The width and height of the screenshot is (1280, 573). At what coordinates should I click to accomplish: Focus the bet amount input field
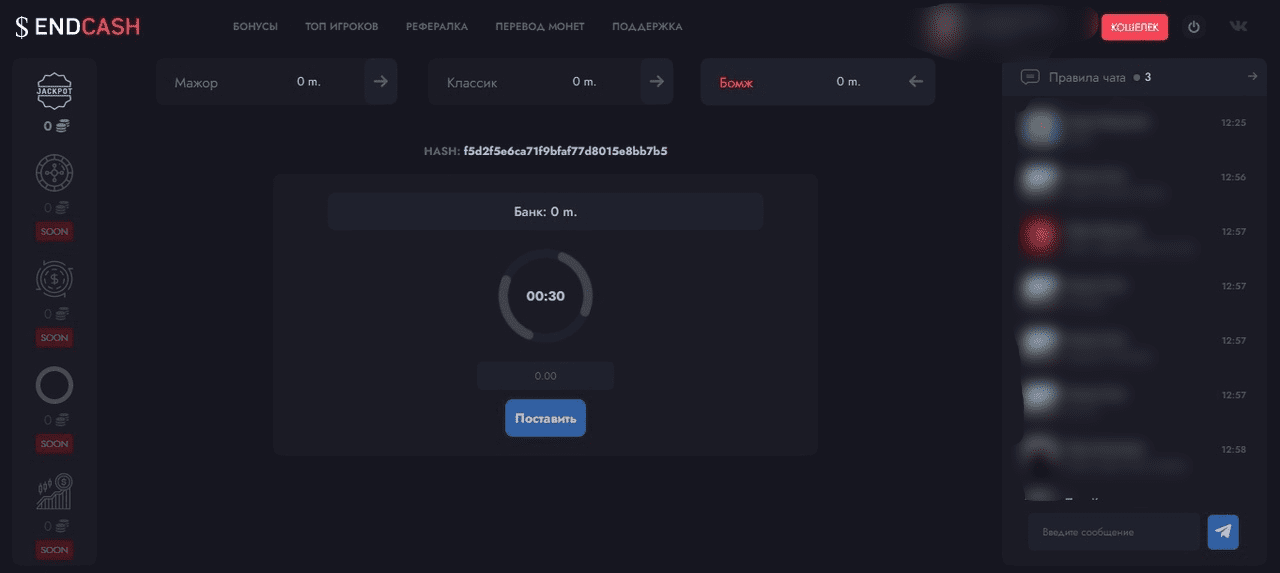coord(545,376)
